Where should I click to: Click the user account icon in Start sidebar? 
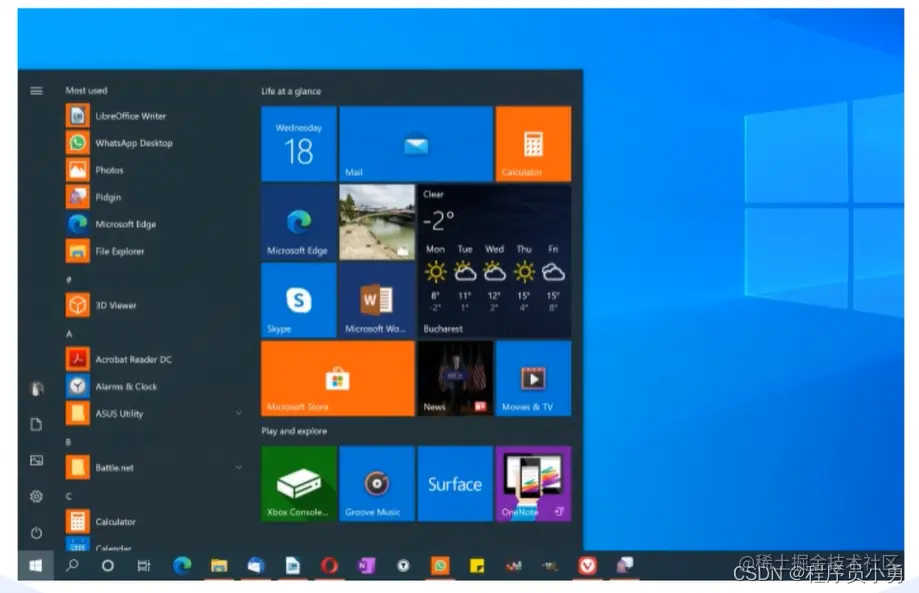point(36,388)
